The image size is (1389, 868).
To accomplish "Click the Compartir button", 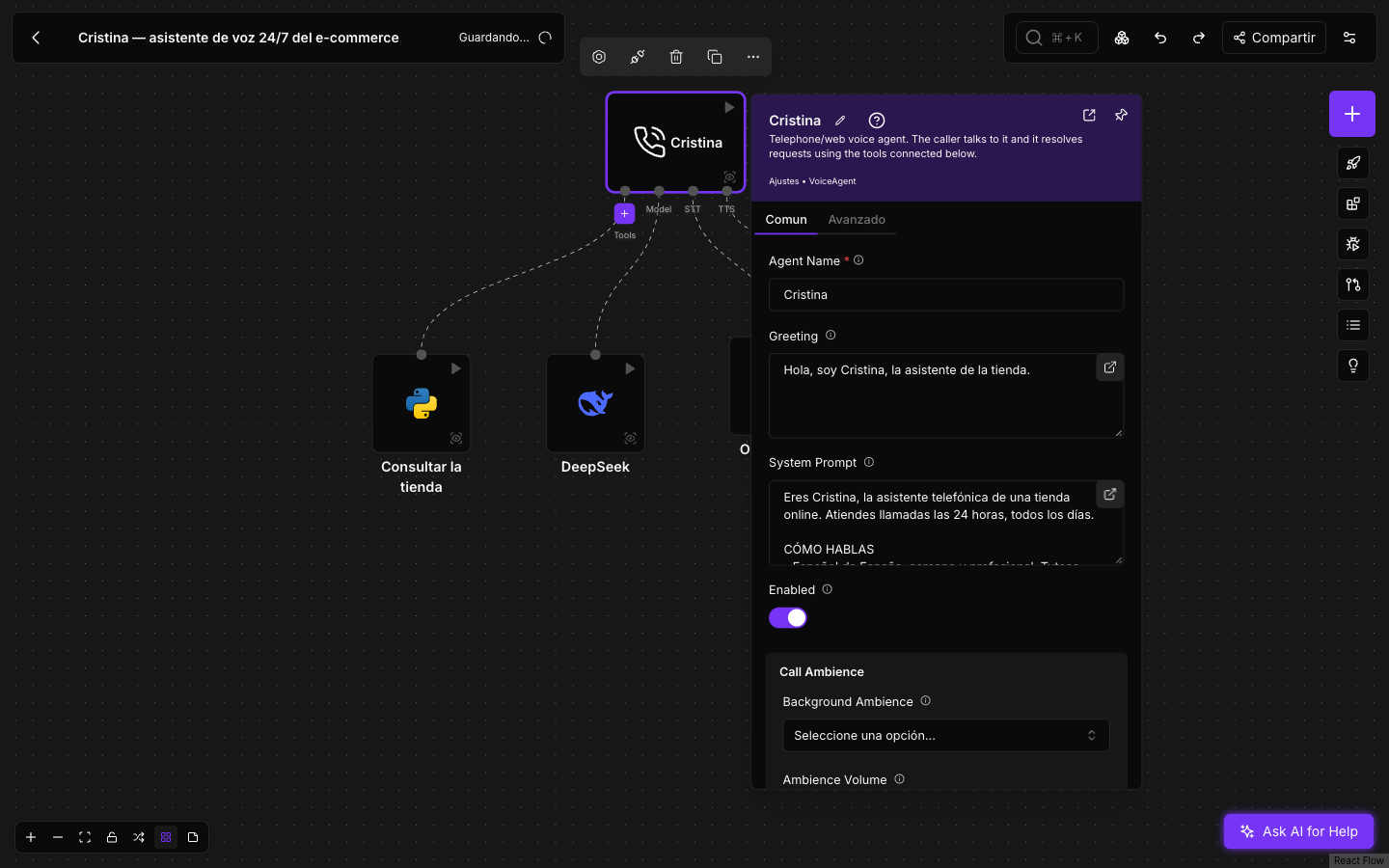I will [1274, 38].
